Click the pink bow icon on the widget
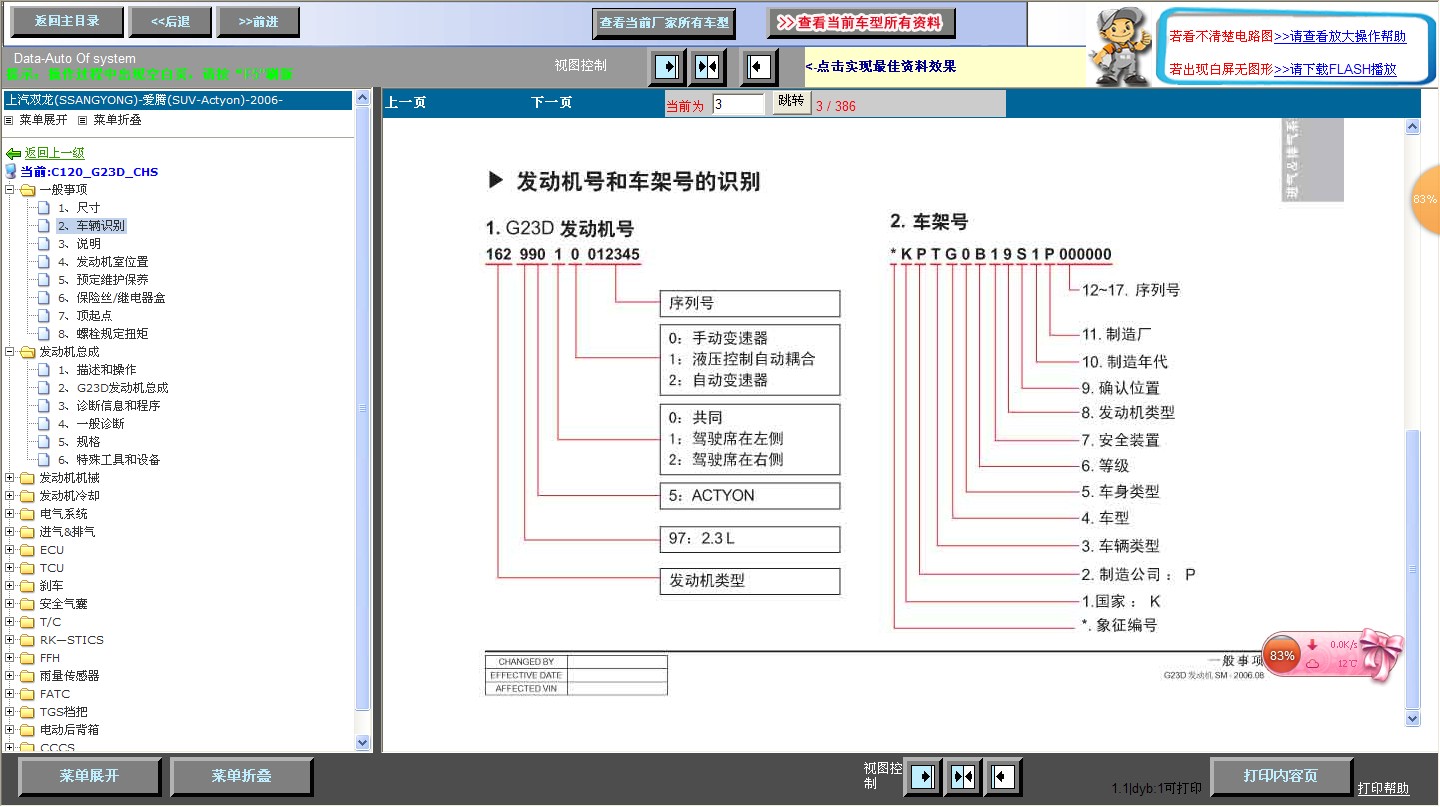Image resolution: width=1440 pixels, height=807 pixels. (x=1381, y=655)
